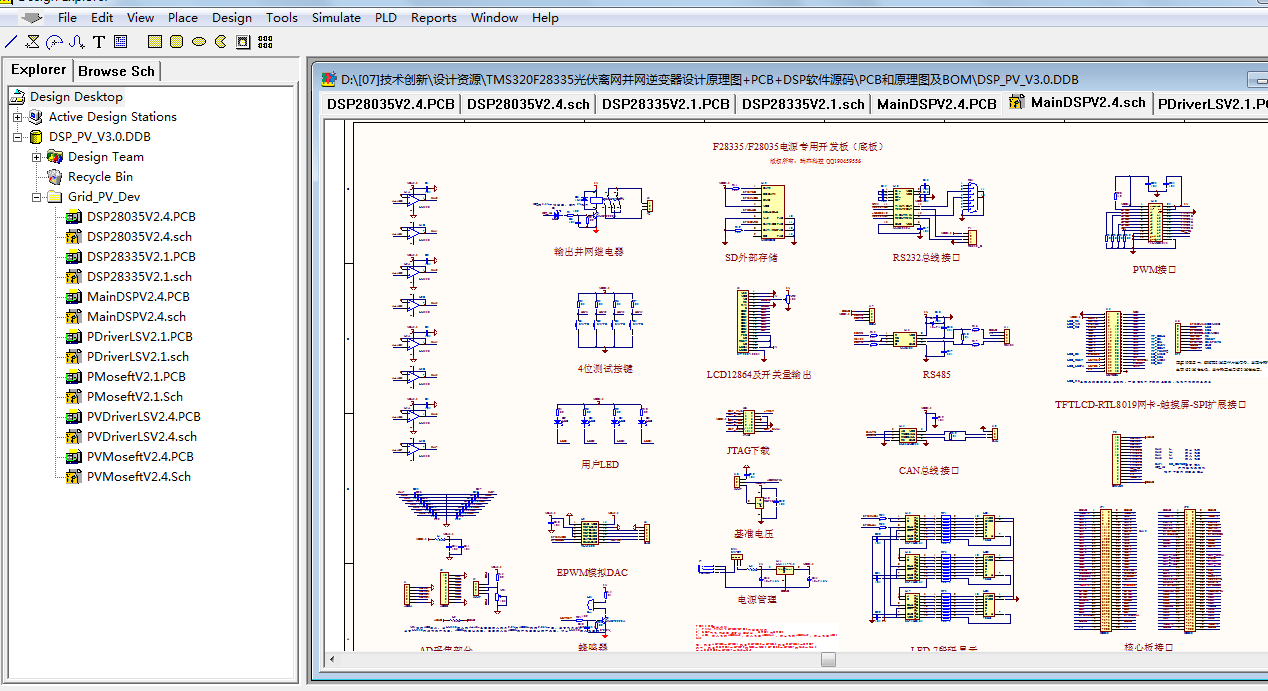Viewport: 1268px width, 691px height.
Task: Click PCB icon beside PDriverLSV2.1.PCB in tree
Action: pyautogui.click(x=74, y=337)
